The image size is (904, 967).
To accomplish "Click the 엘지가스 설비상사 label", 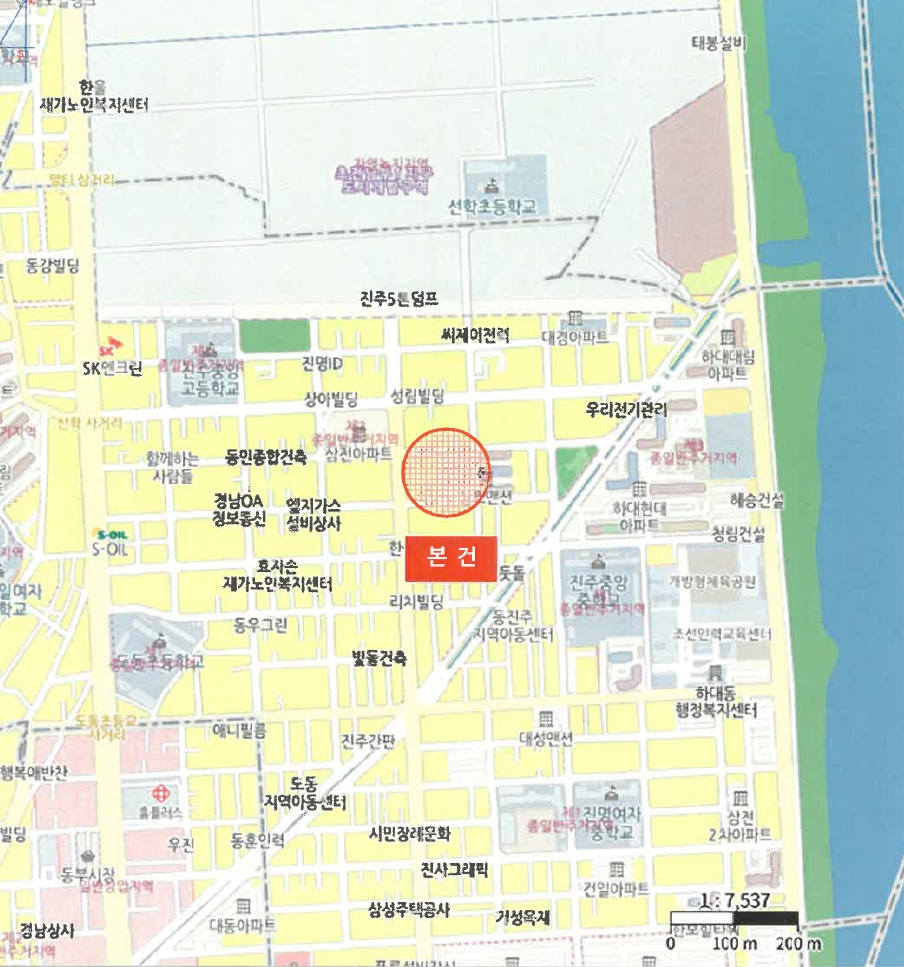I will pyautogui.click(x=313, y=515).
